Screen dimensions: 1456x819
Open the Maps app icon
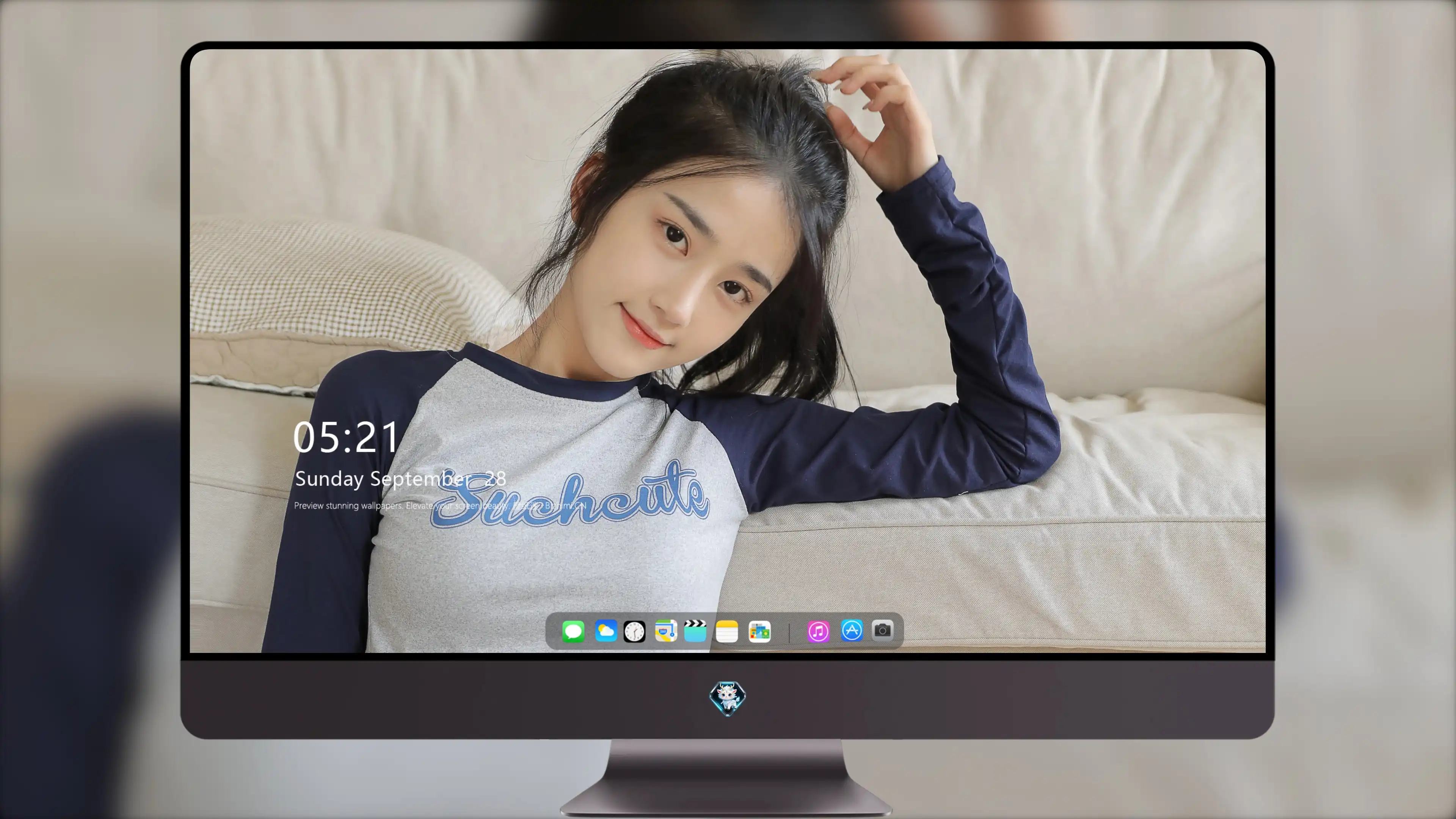tap(666, 631)
